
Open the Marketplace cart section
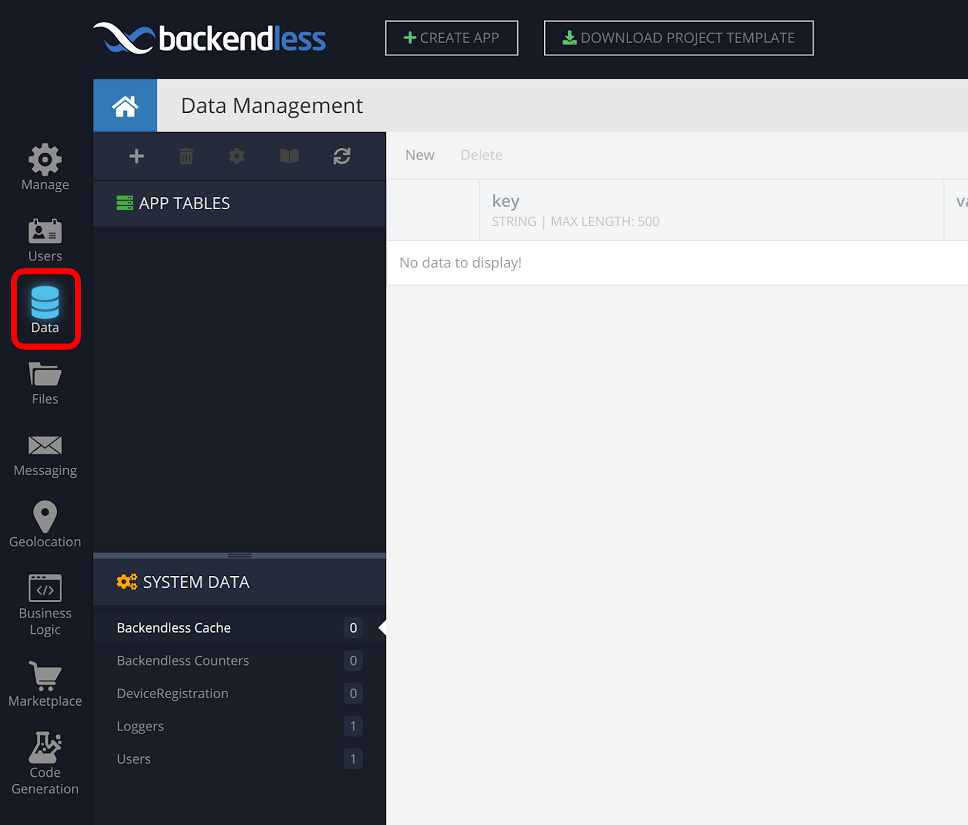pyautogui.click(x=45, y=684)
